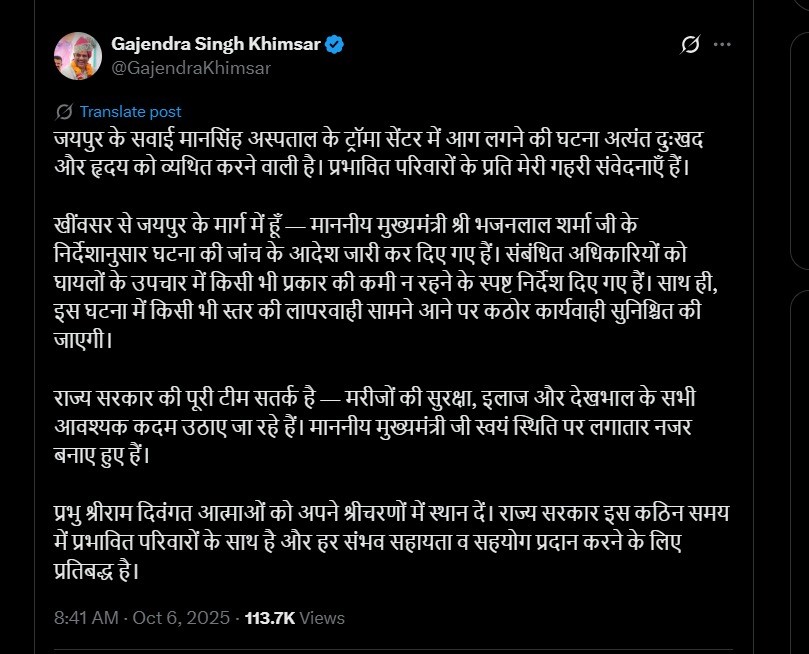Click the Gajendra Singh Khimsar display name

click(x=216, y=43)
